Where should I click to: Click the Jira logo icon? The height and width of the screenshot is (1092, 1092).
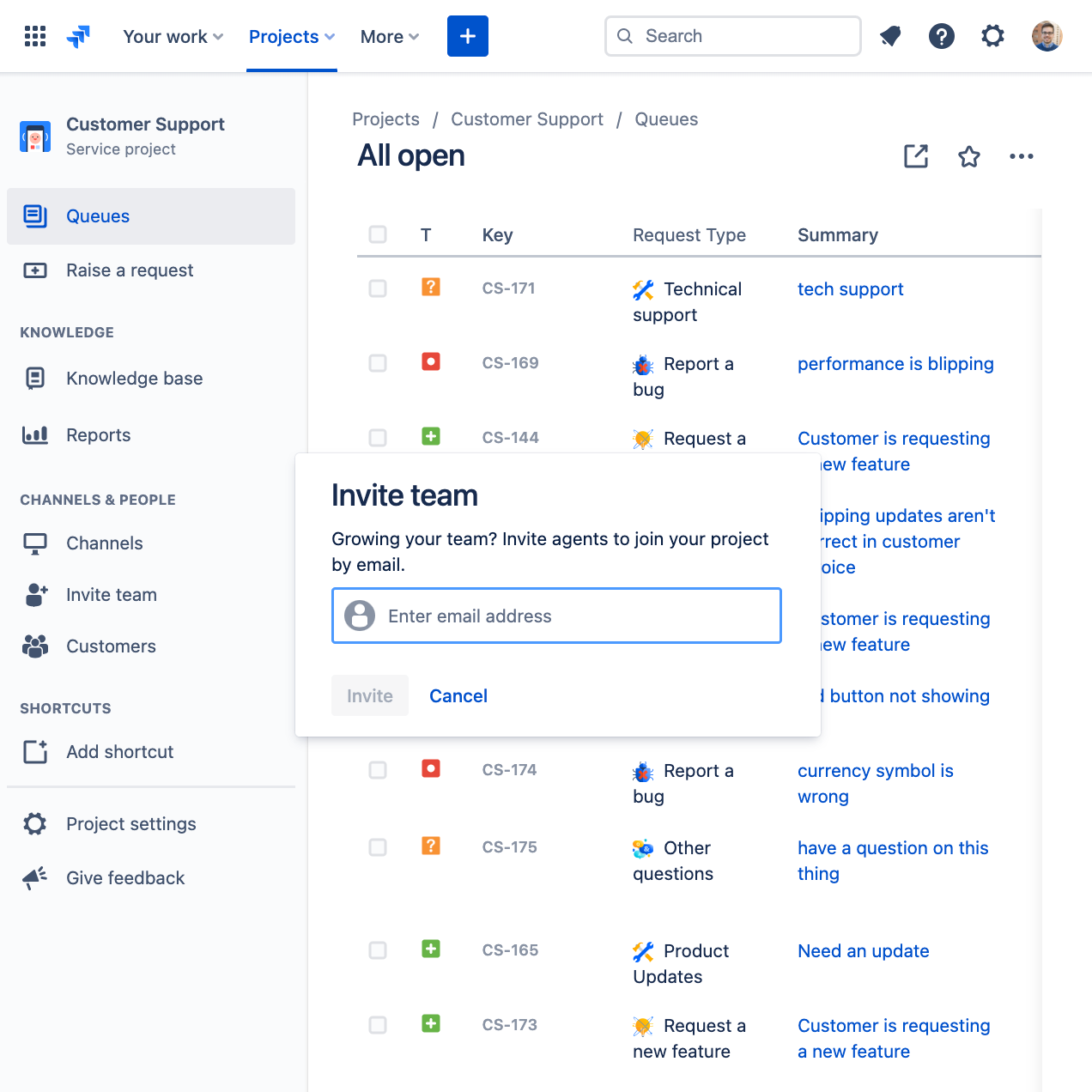[x=78, y=36]
